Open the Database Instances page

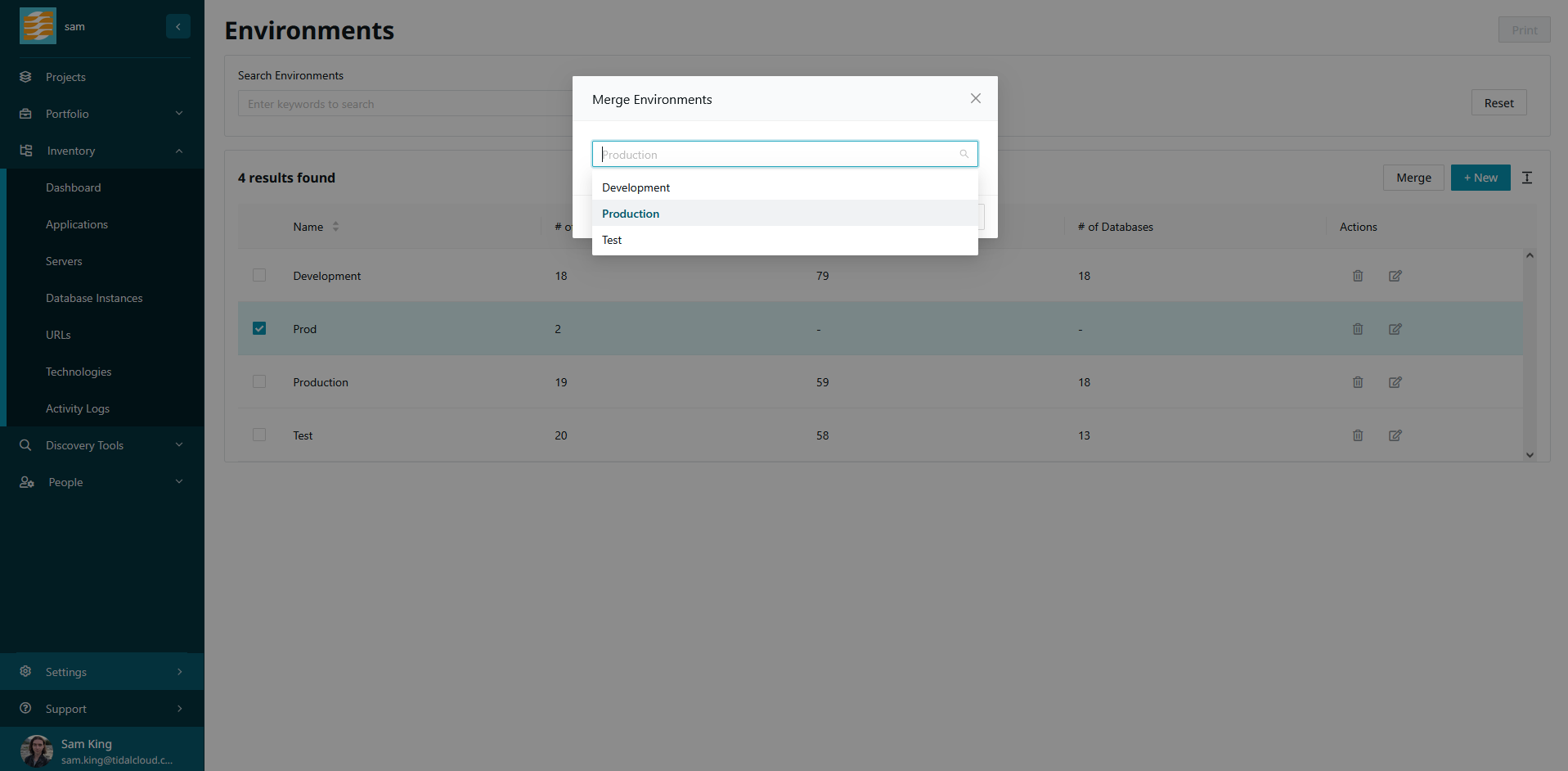(94, 298)
